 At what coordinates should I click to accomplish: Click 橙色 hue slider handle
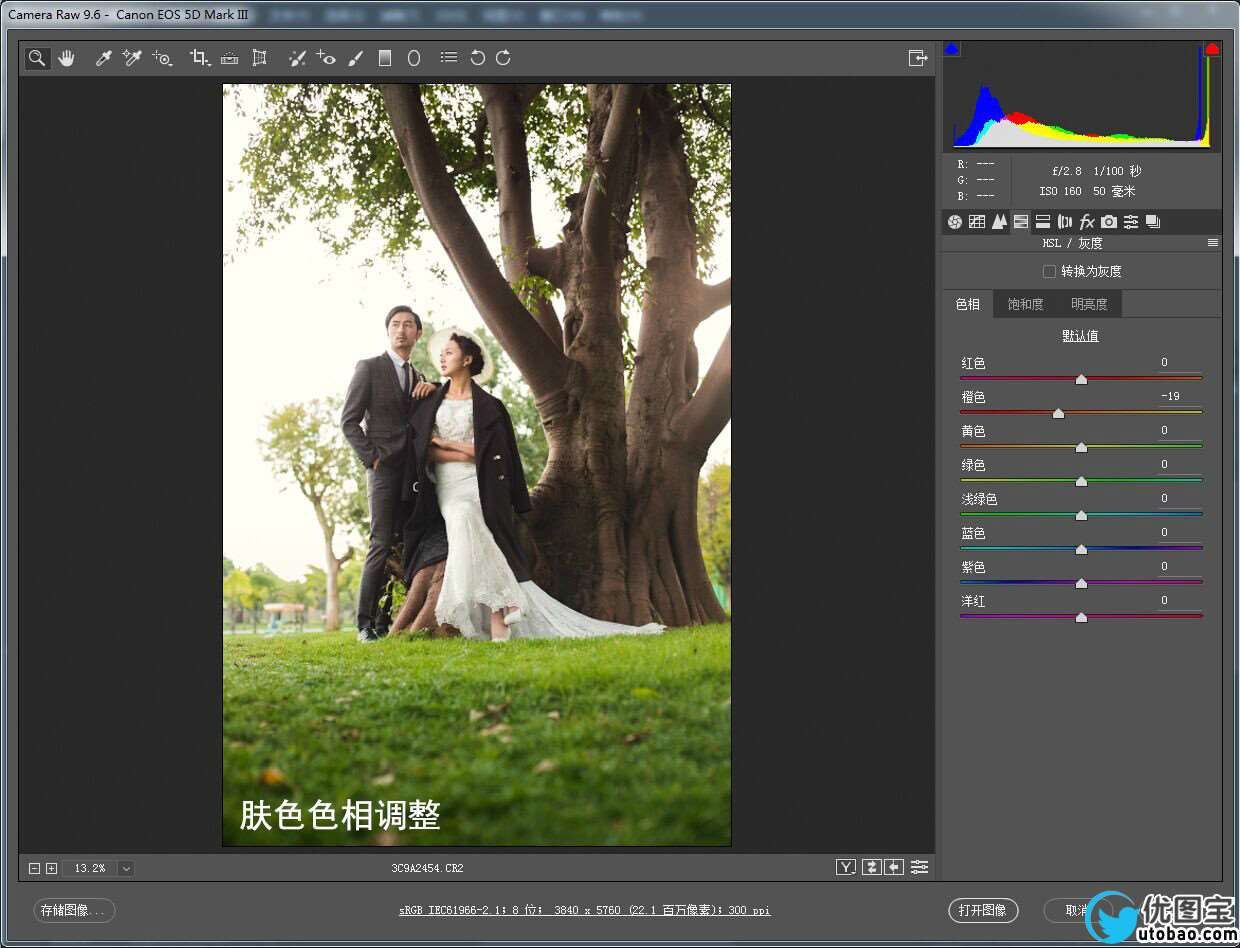point(1058,414)
